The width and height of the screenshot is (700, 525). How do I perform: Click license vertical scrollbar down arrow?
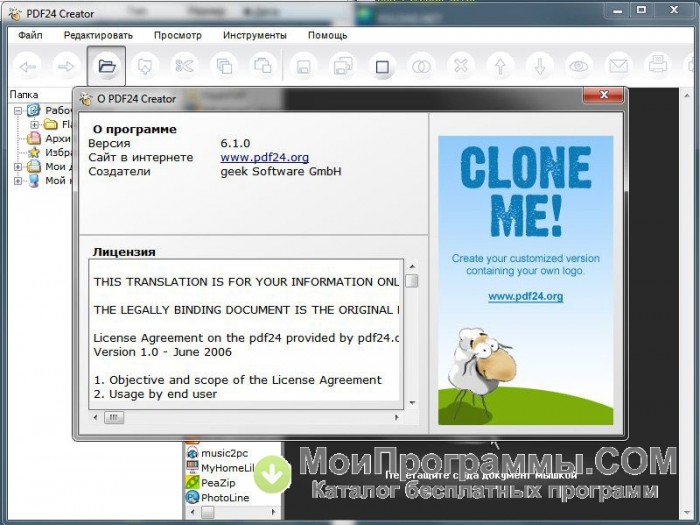(412, 403)
